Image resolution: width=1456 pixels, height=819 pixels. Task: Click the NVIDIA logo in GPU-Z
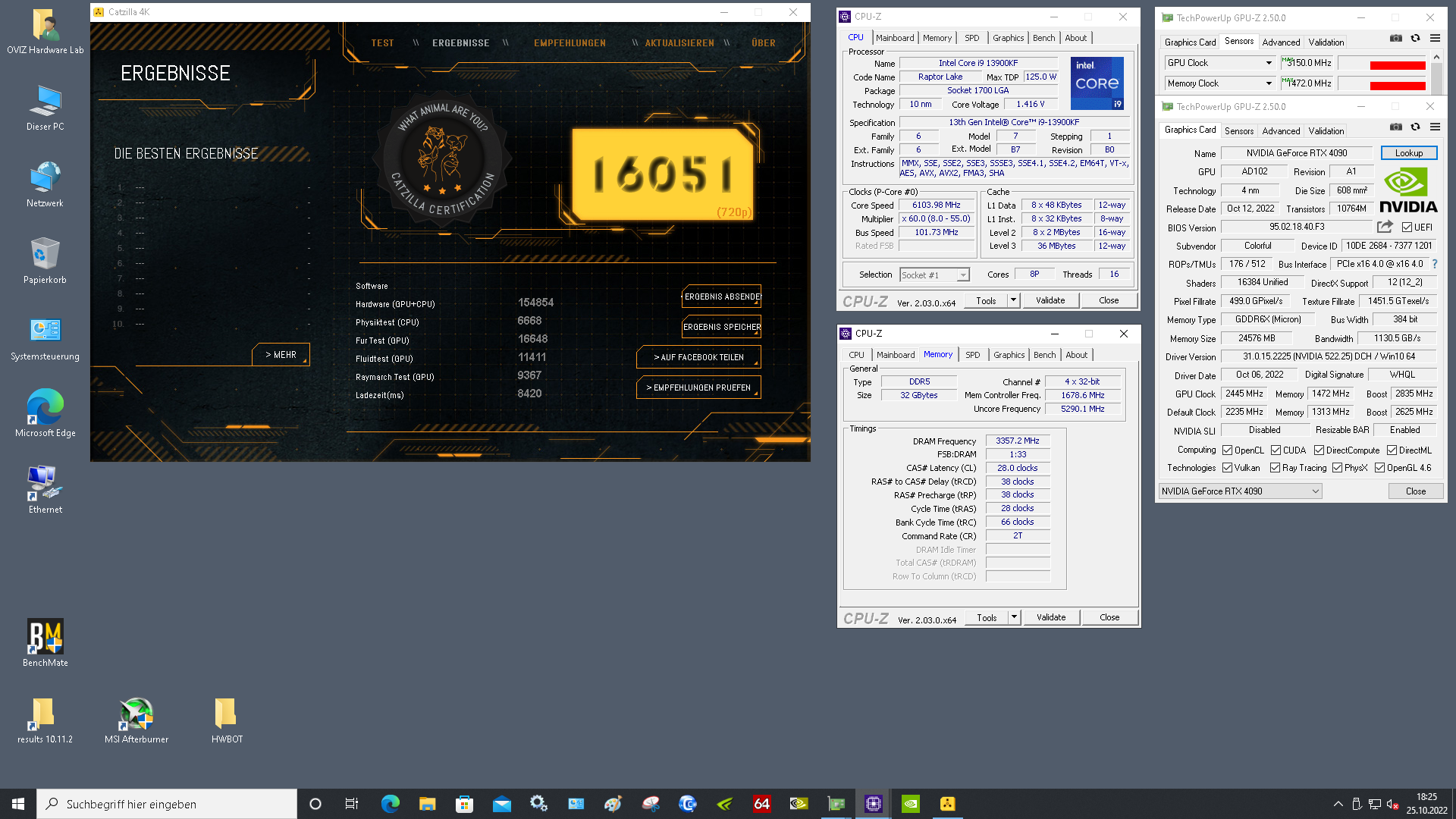[1408, 191]
